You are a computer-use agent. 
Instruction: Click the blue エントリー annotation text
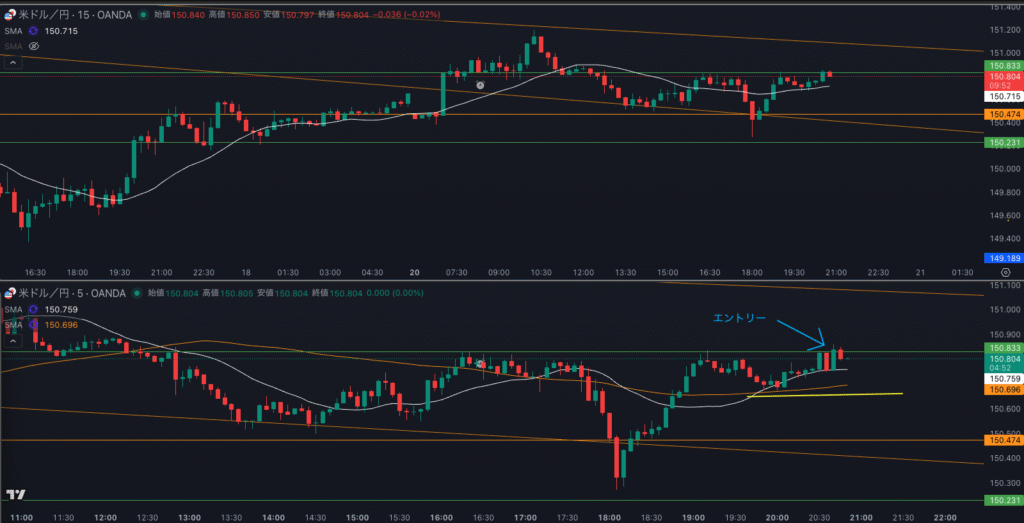click(x=739, y=318)
